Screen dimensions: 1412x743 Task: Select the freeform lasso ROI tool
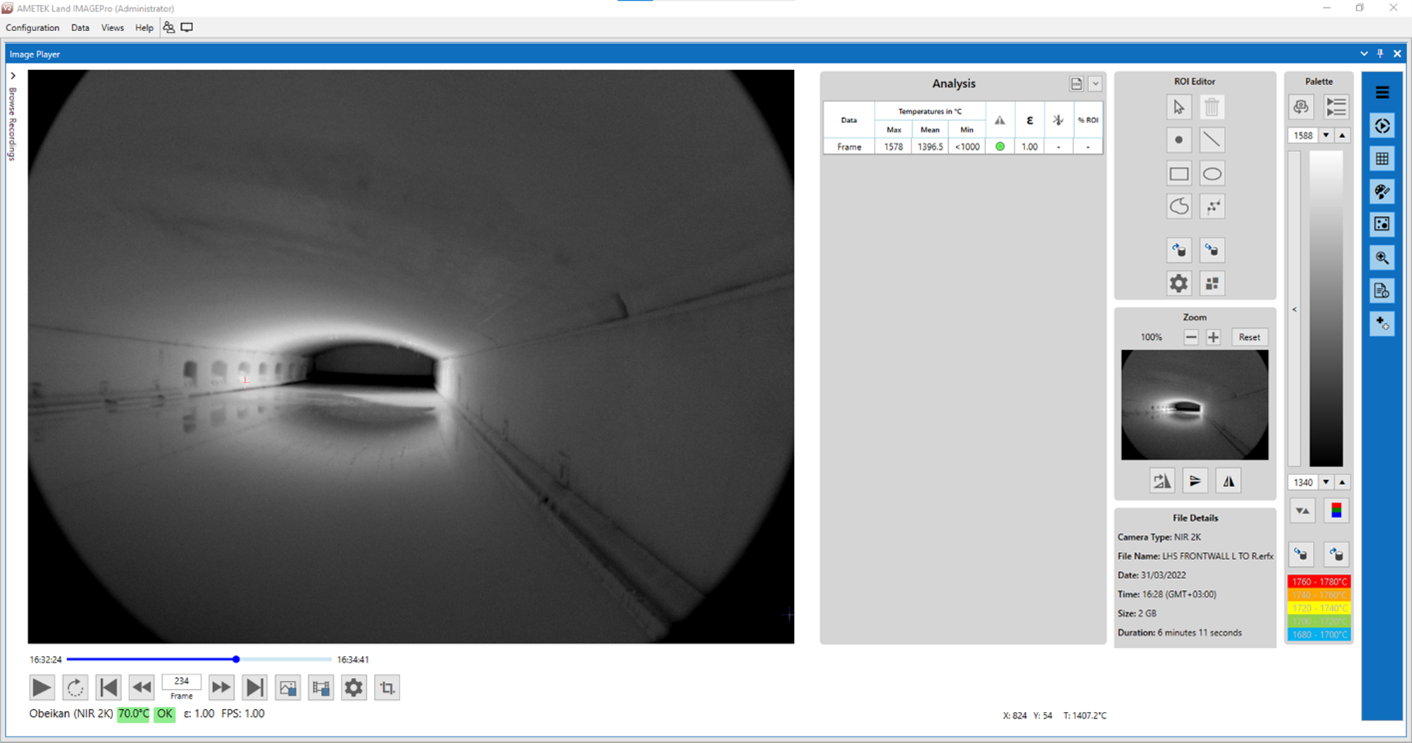pos(1179,207)
